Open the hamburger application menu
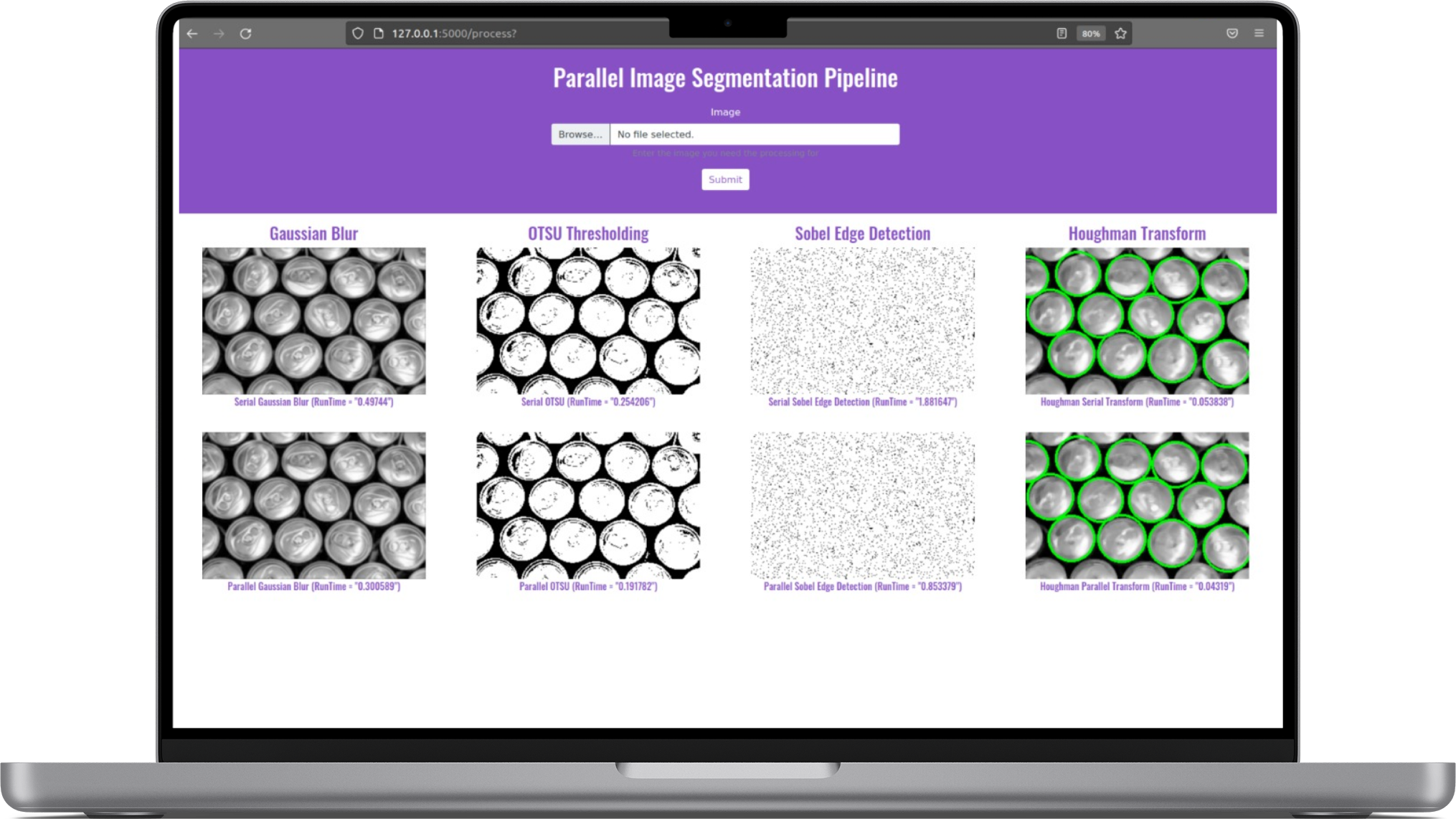 point(1259,34)
